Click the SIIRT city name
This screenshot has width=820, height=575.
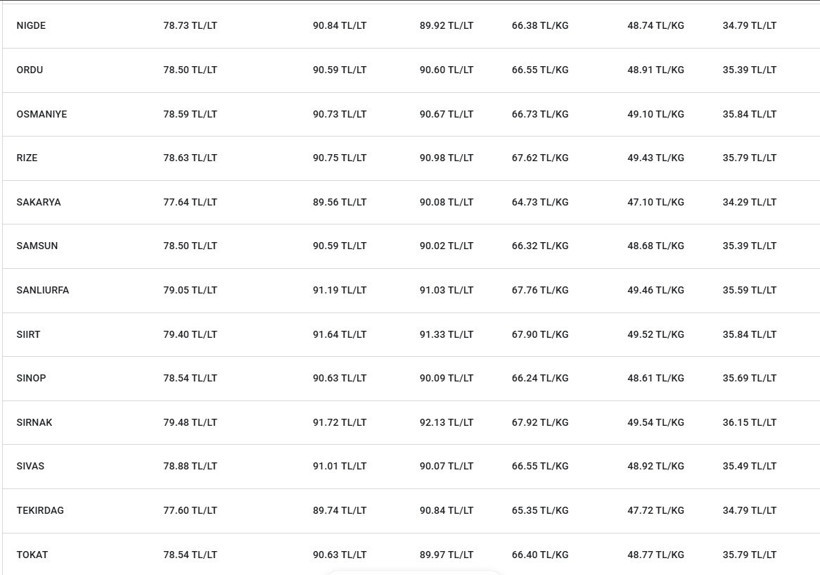pos(28,335)
